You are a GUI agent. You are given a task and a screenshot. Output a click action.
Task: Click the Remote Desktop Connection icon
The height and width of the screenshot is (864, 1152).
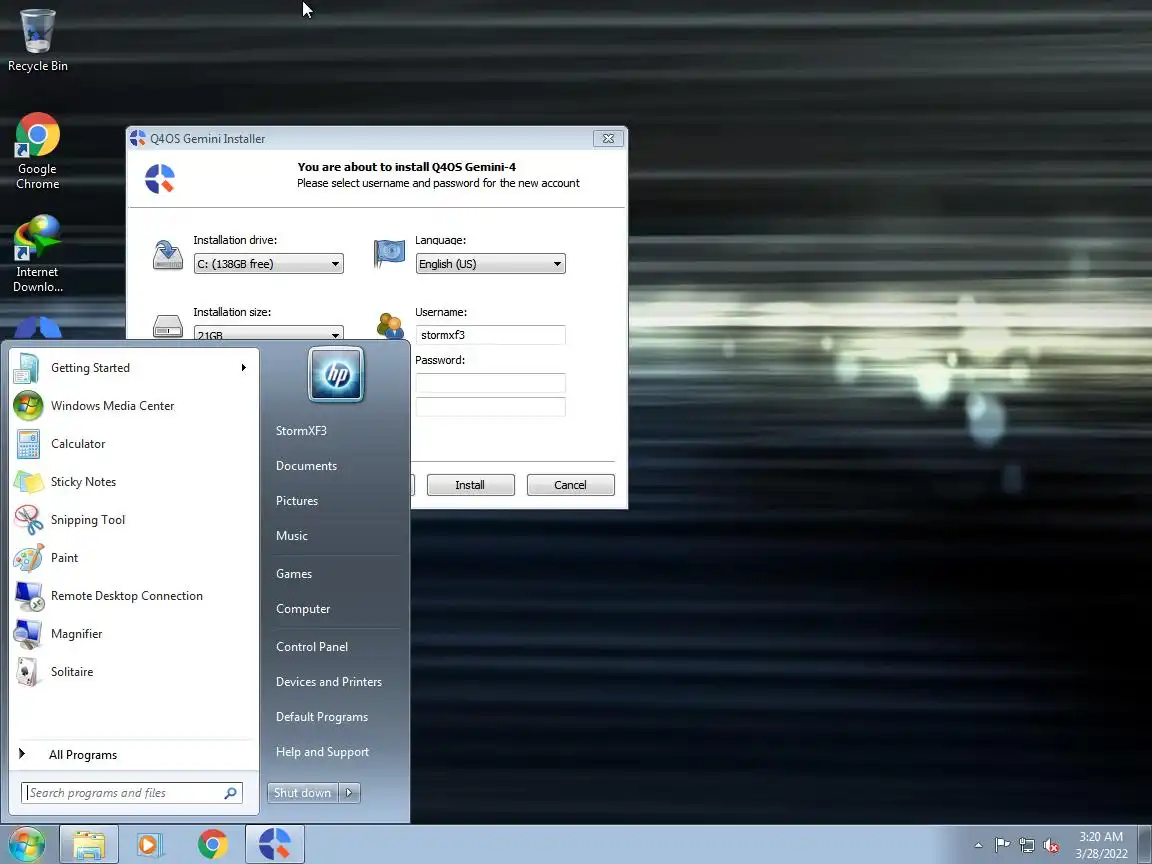coord(29,596)
